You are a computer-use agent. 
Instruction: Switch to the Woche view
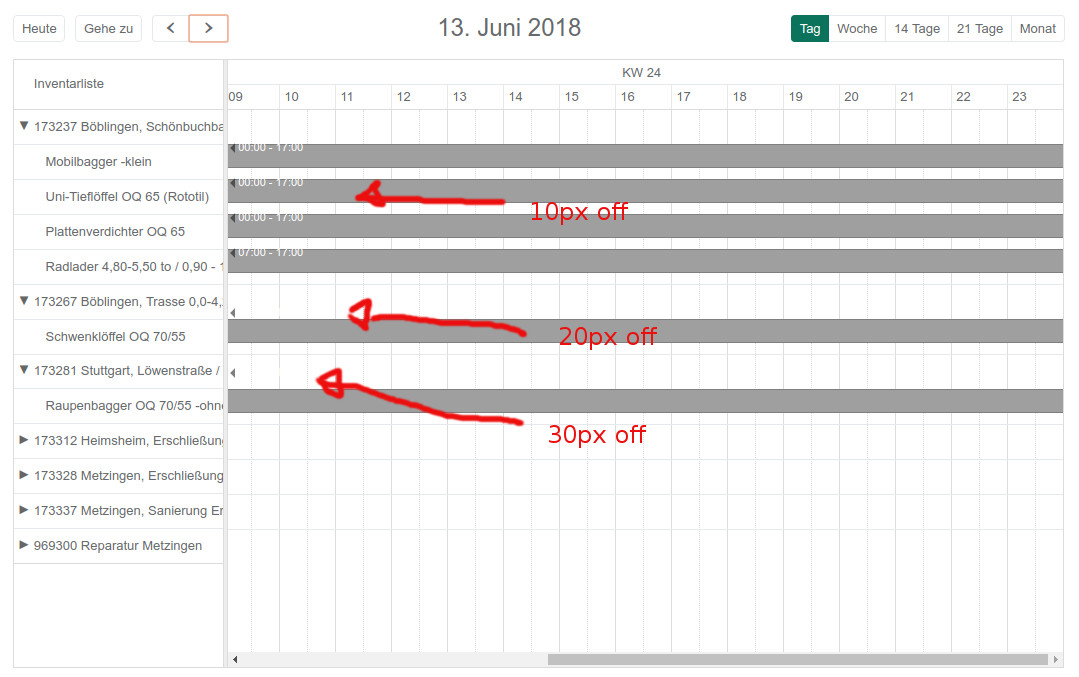point(857,28)
